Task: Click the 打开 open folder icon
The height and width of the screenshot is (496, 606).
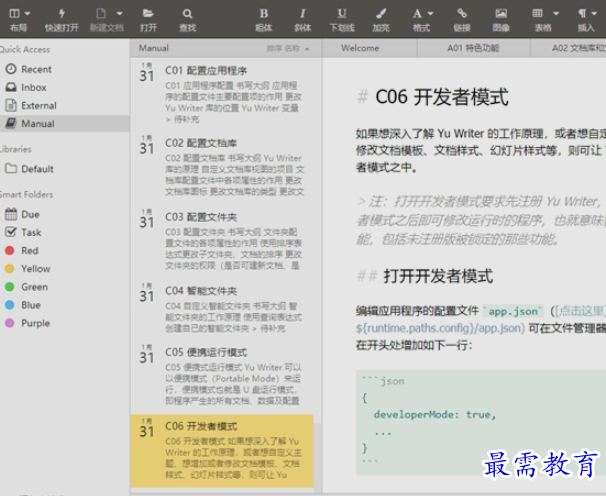Action: point(148,14)
